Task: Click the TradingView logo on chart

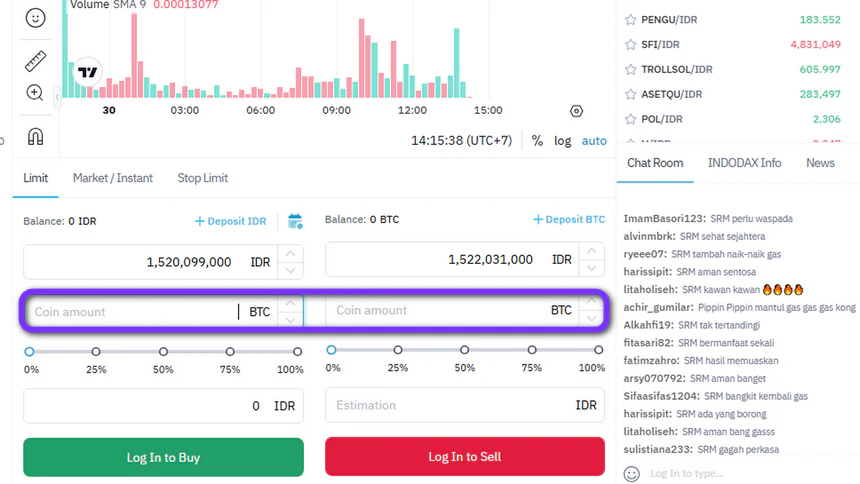Action: pyautogui.click(x=87, y=72)
